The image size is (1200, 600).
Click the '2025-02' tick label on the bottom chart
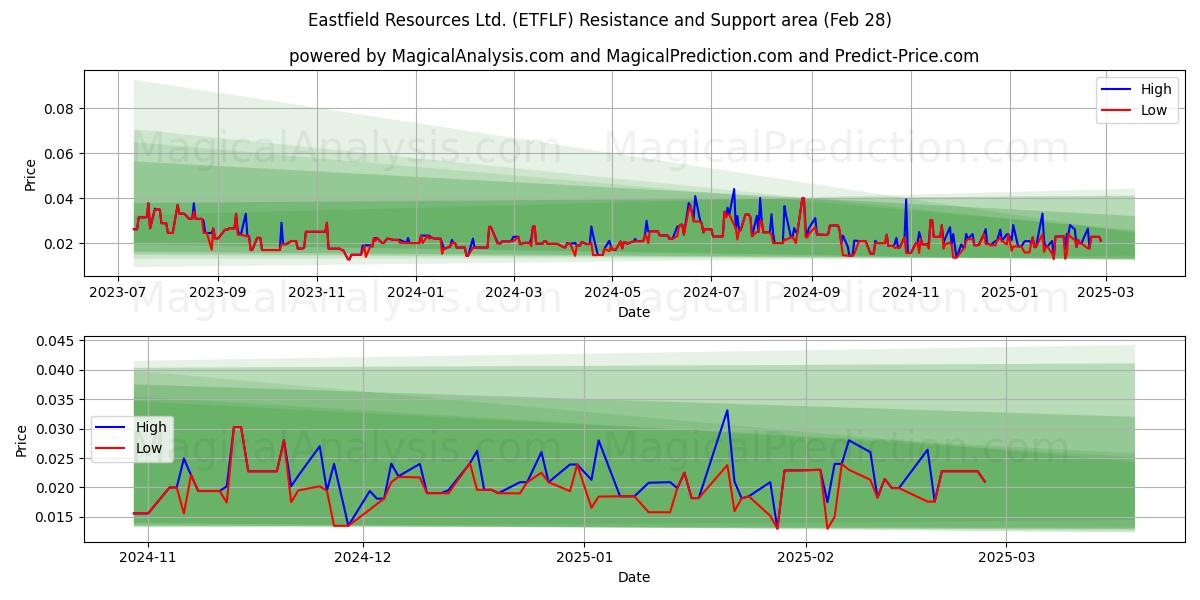click(x=806, y=557)
